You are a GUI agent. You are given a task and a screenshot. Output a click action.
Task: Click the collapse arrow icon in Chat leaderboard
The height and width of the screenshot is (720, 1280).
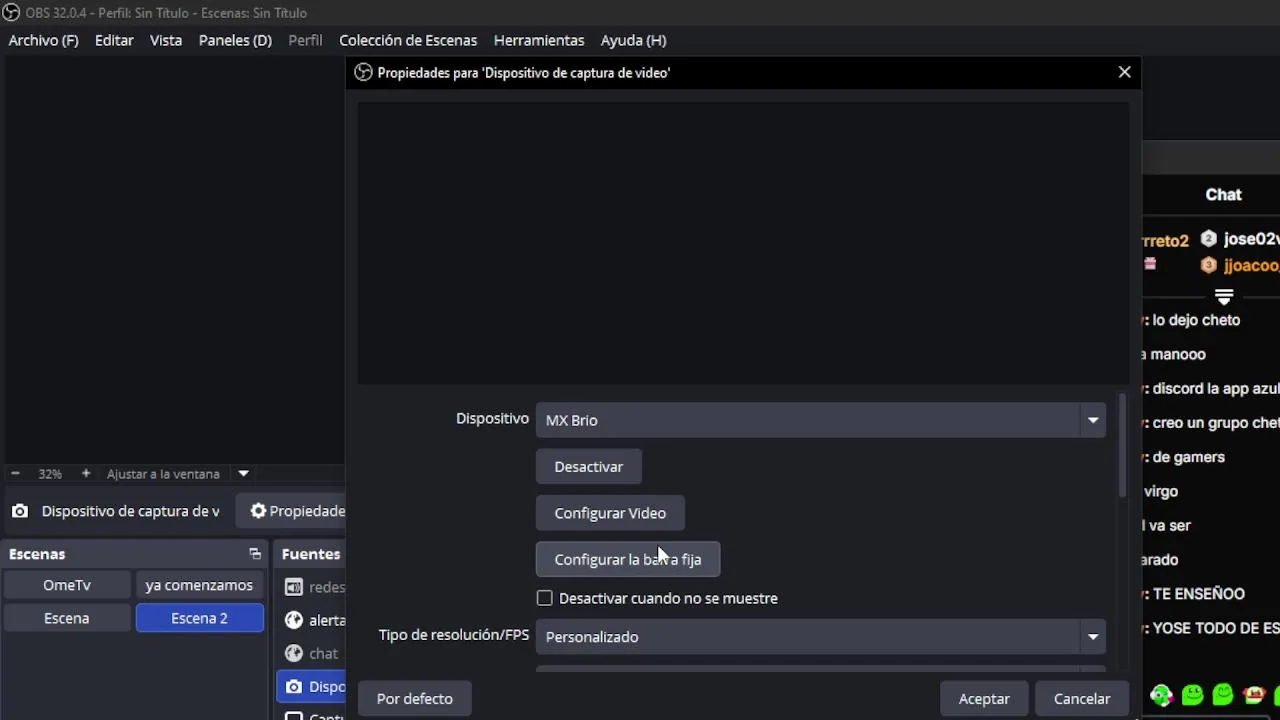[x=1223, y=296]
